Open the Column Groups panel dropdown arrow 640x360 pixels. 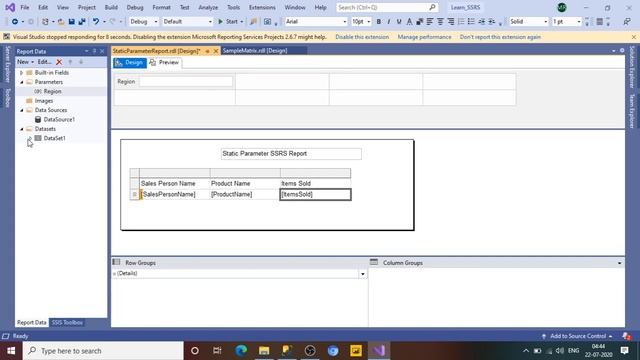(619, 263)
